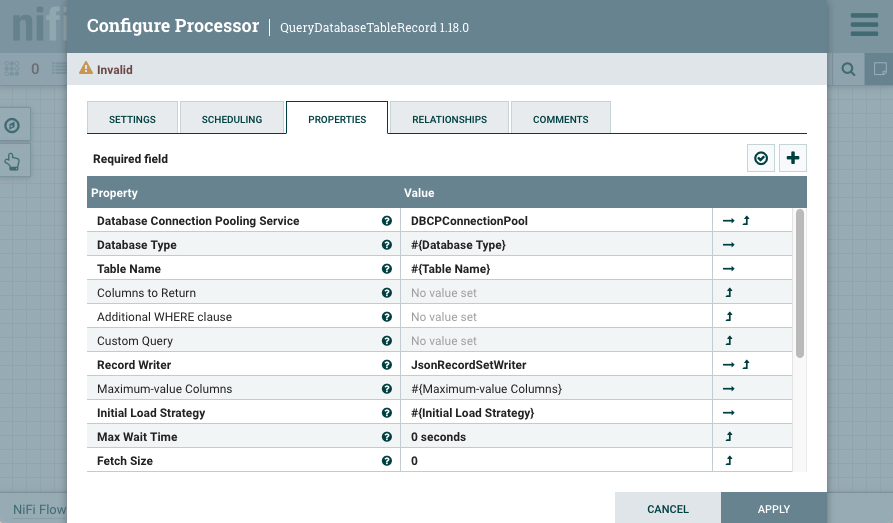Go to DBCPConnectionPool service using arrow

coord(728,221)
